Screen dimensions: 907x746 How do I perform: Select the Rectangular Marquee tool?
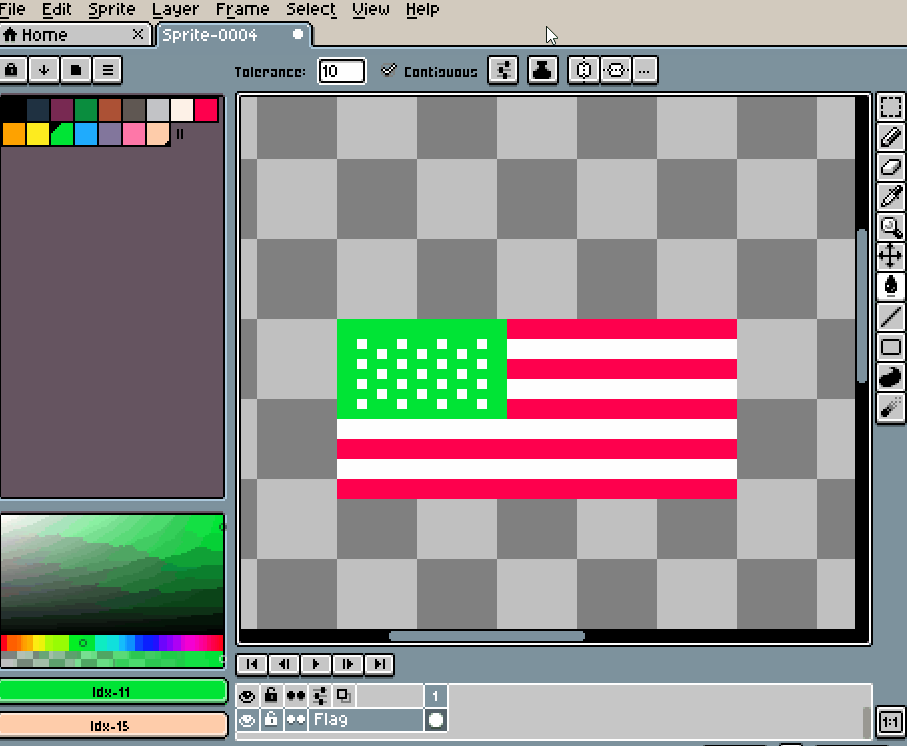890,107
